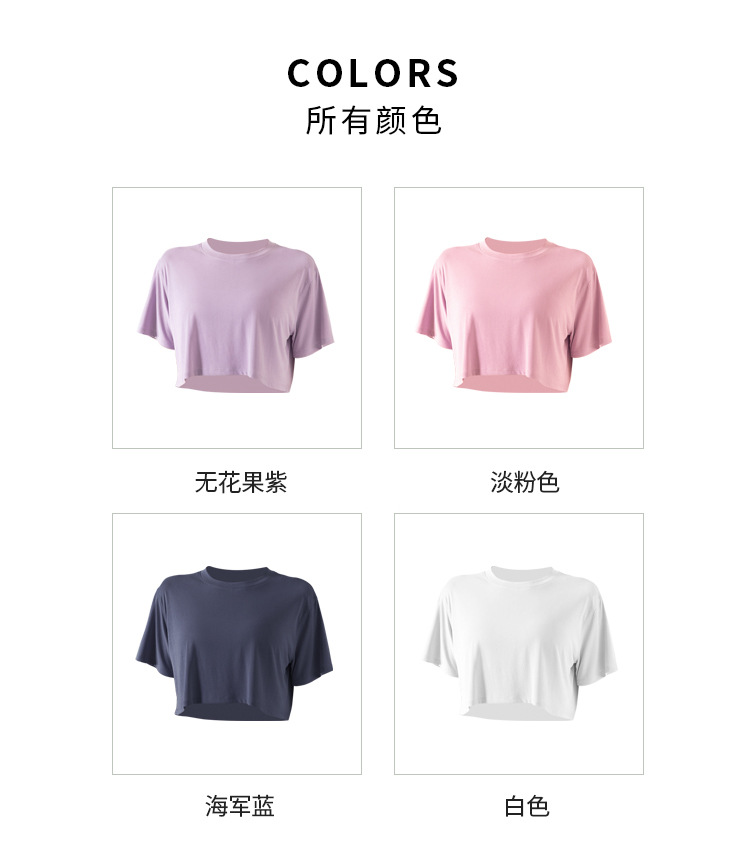Click the neckline of the pink shirt
The image size is (750, 843).
(x=519, y=247)
